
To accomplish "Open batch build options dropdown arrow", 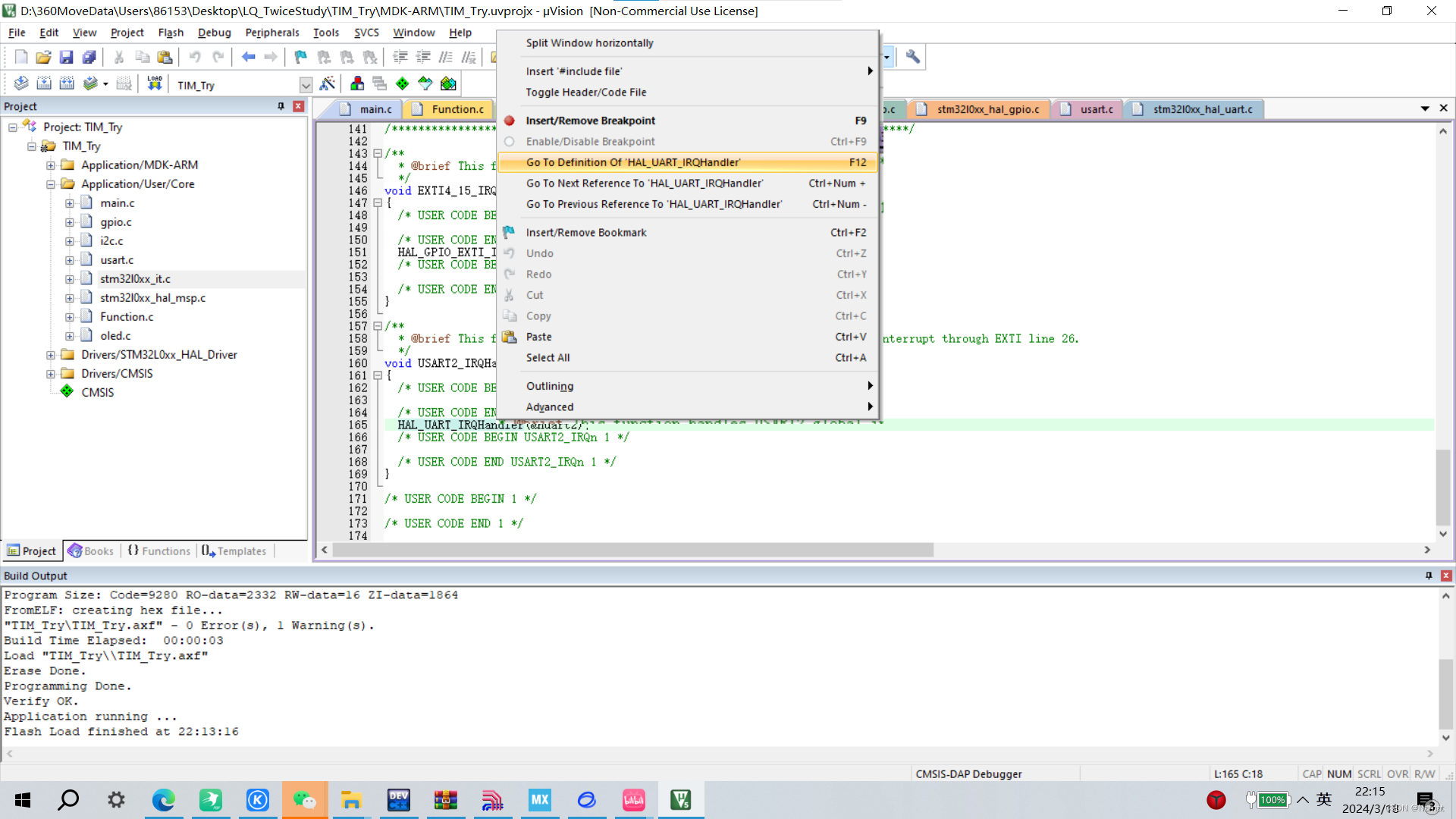I will [x=105, y=84].
